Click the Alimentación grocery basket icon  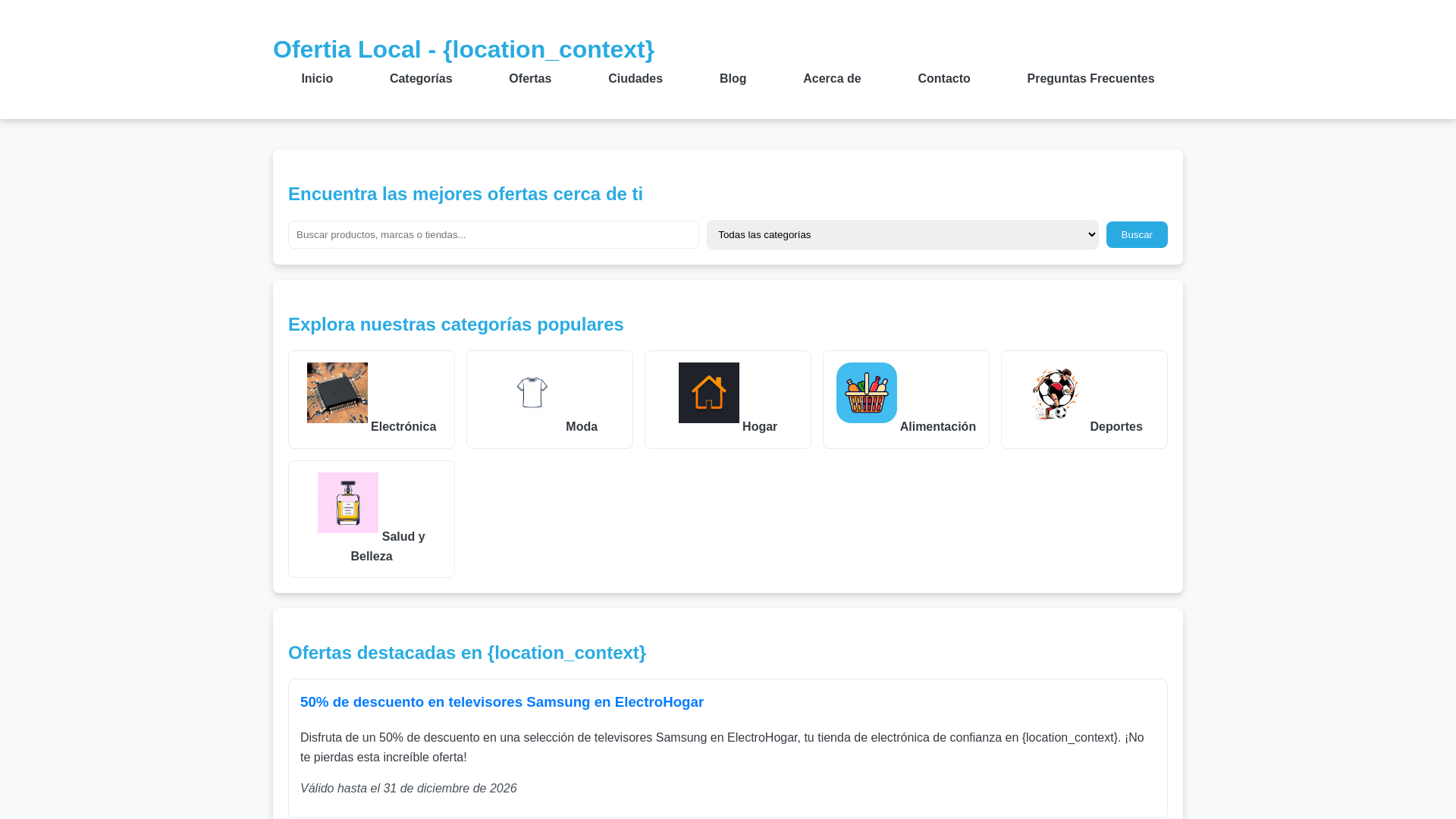pyautogui.click(x=867, y=393)
